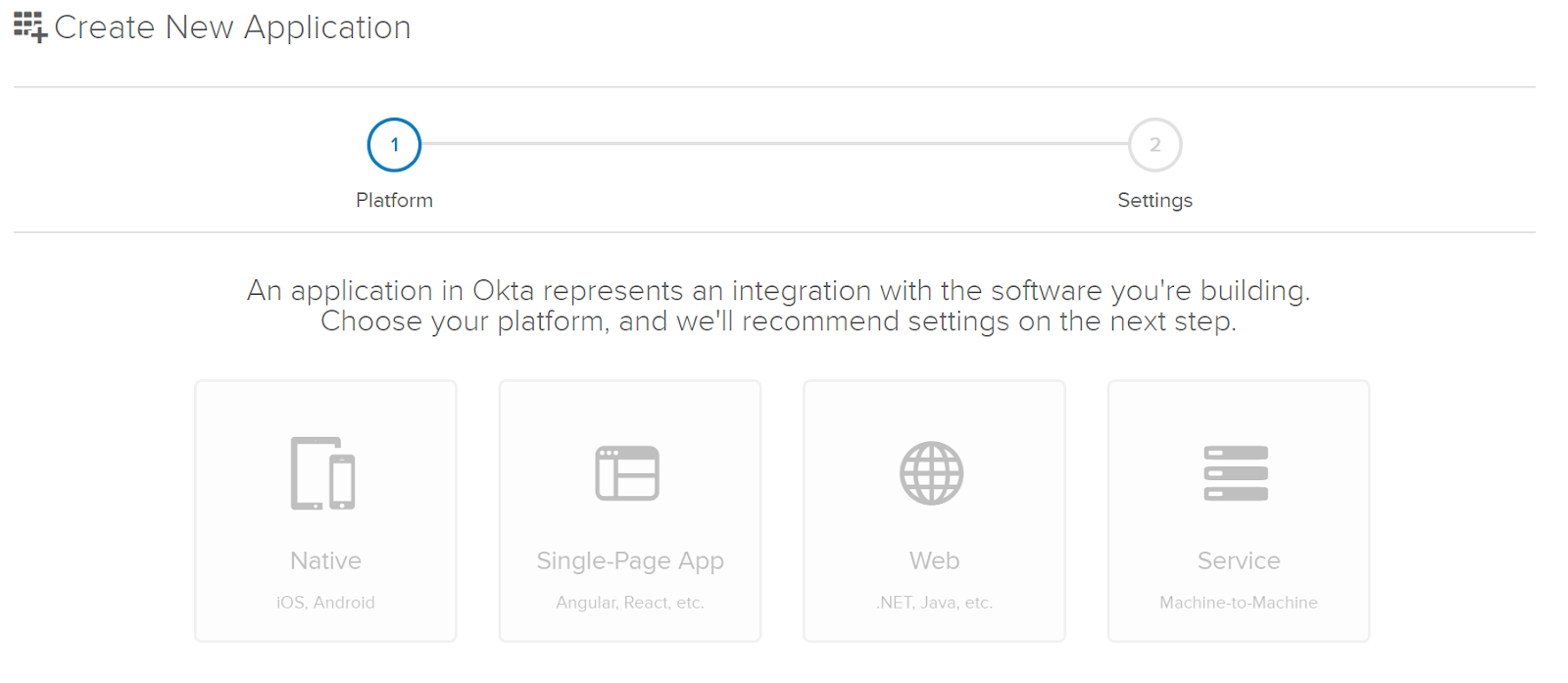Image resolution: width=1568 pixels, height=683 pixels.
Task: Click the Create New Application grid-plus icon
Action: pos(30,27)
